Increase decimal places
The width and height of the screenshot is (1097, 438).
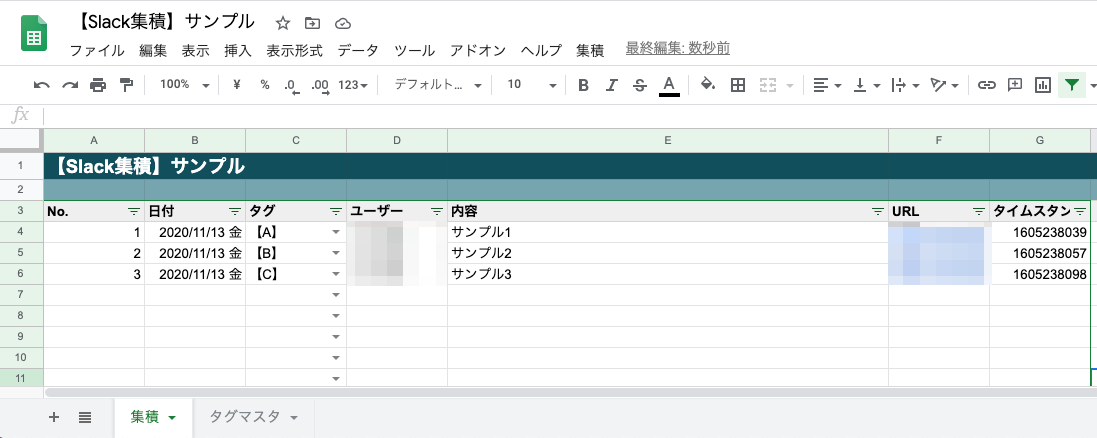[x=320, y=85]
